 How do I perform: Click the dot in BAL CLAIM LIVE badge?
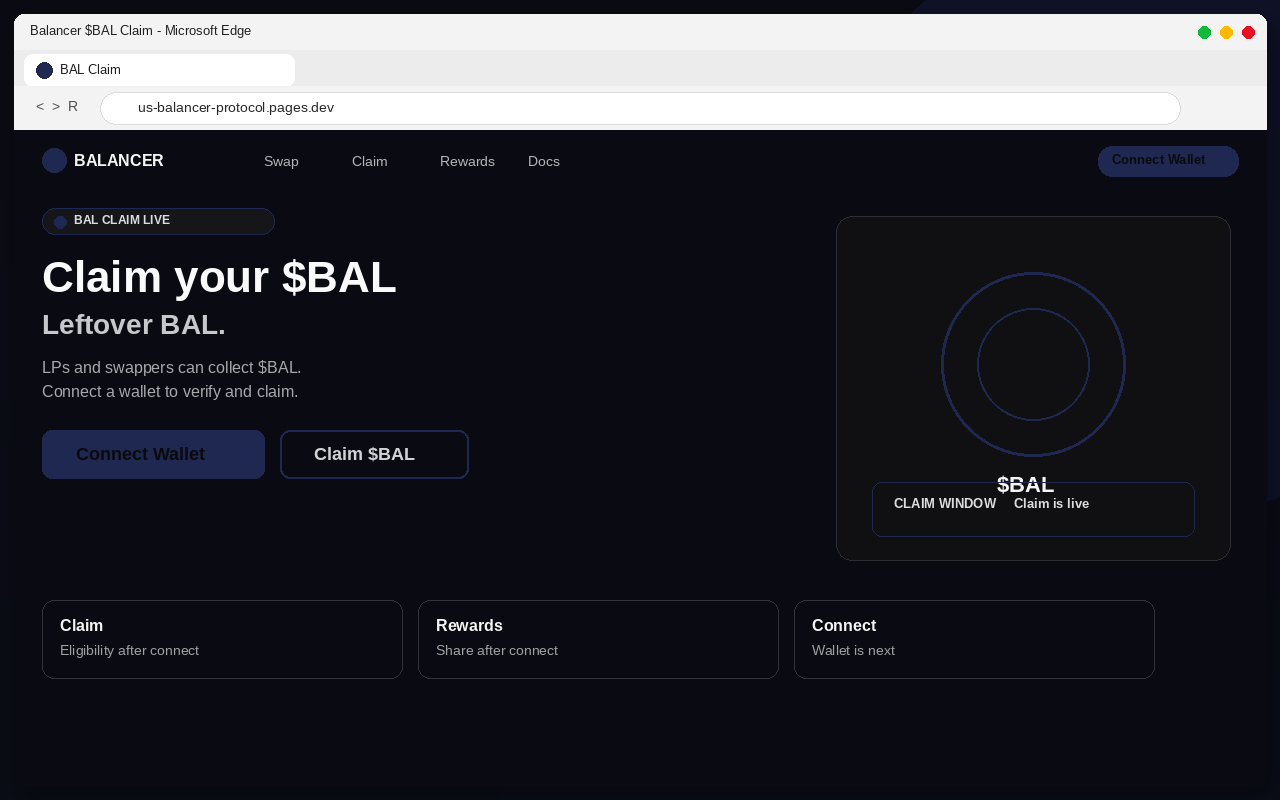60,222
